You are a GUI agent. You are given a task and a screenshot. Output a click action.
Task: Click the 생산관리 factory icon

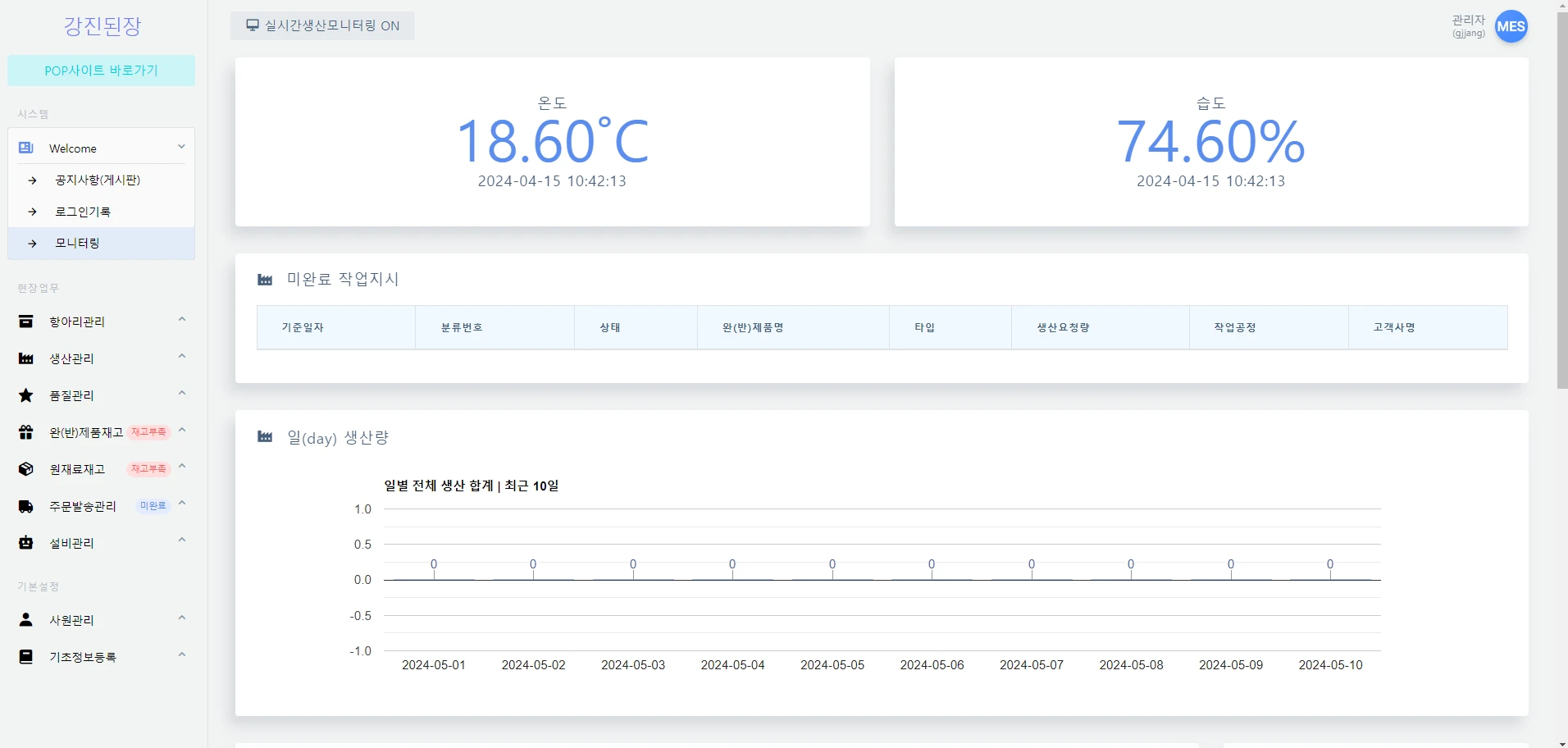click(x=26, y=358)
